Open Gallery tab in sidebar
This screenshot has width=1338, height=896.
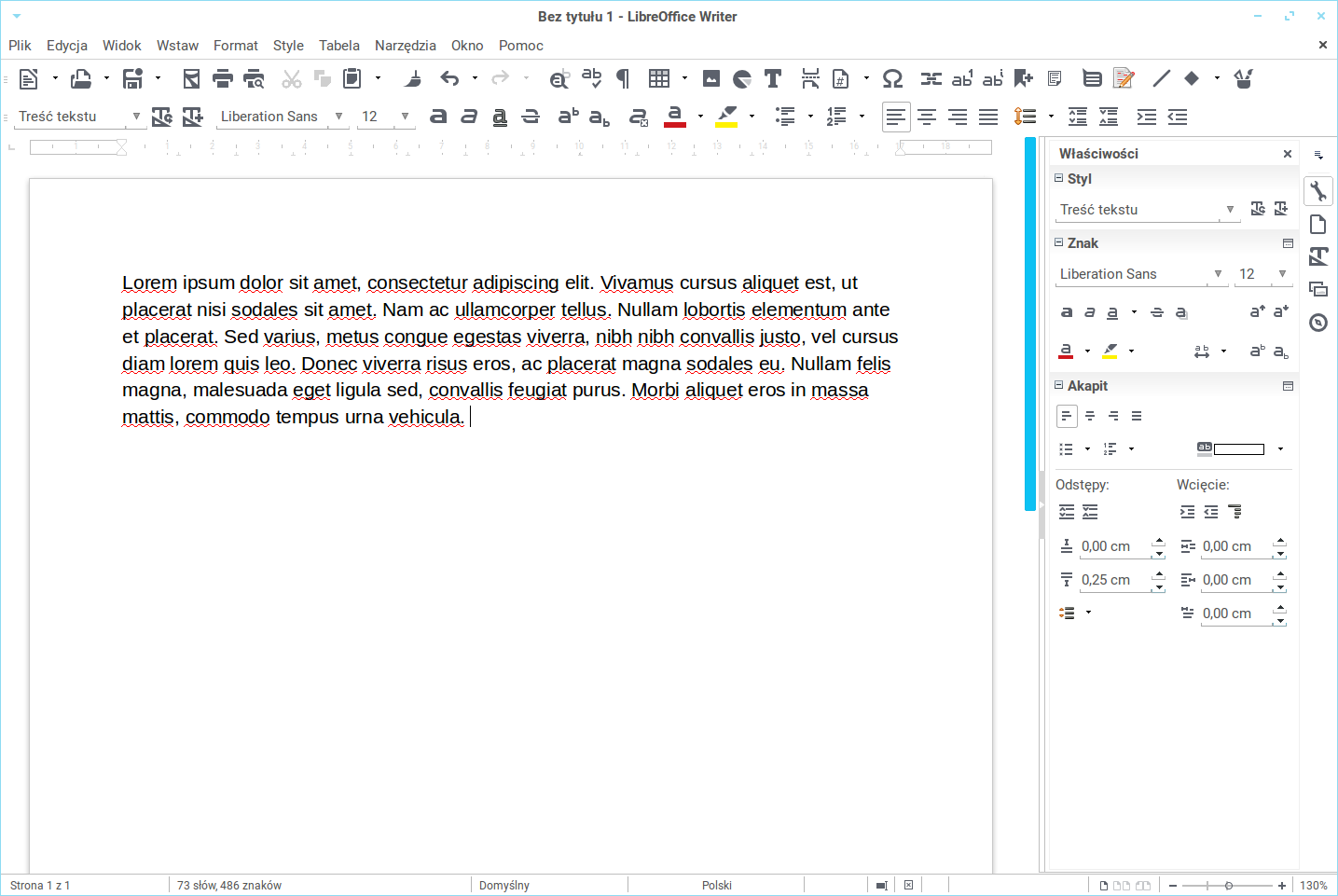click(1318, 289)
